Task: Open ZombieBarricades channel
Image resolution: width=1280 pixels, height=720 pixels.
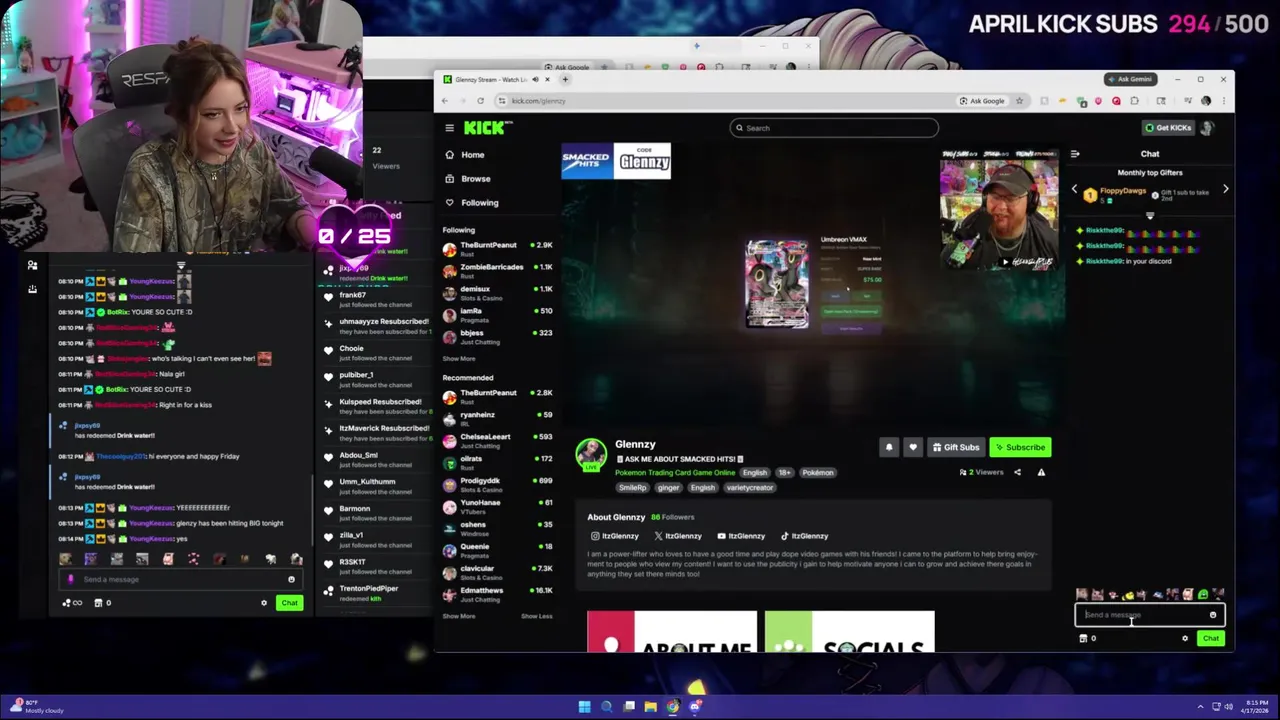Action: (497, 270)
